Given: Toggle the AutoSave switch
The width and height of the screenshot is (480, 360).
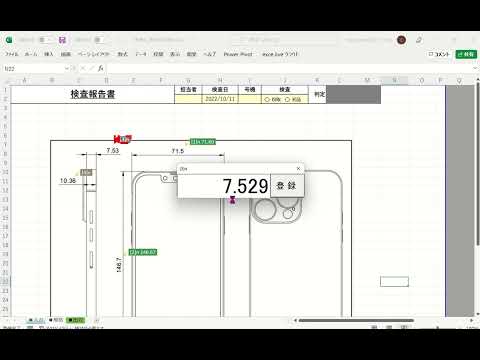Looking at the screenshot, I should click(x=44, y=40).
